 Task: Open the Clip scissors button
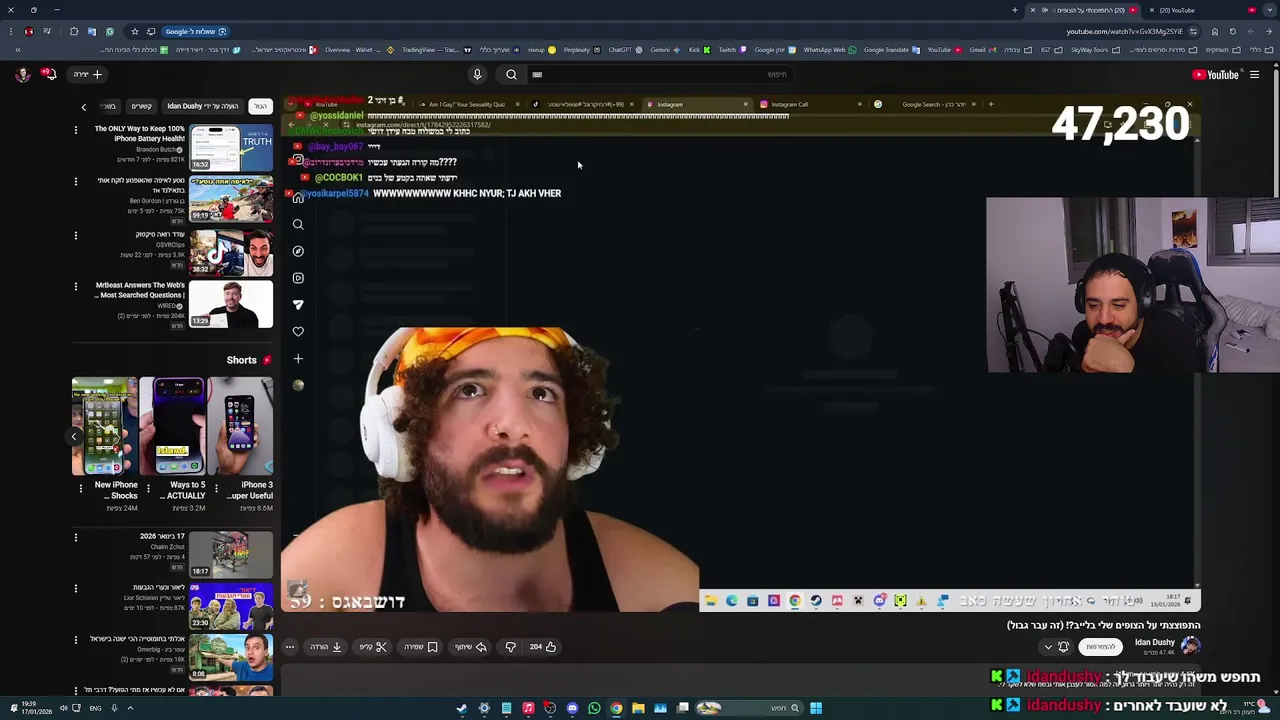373,647
